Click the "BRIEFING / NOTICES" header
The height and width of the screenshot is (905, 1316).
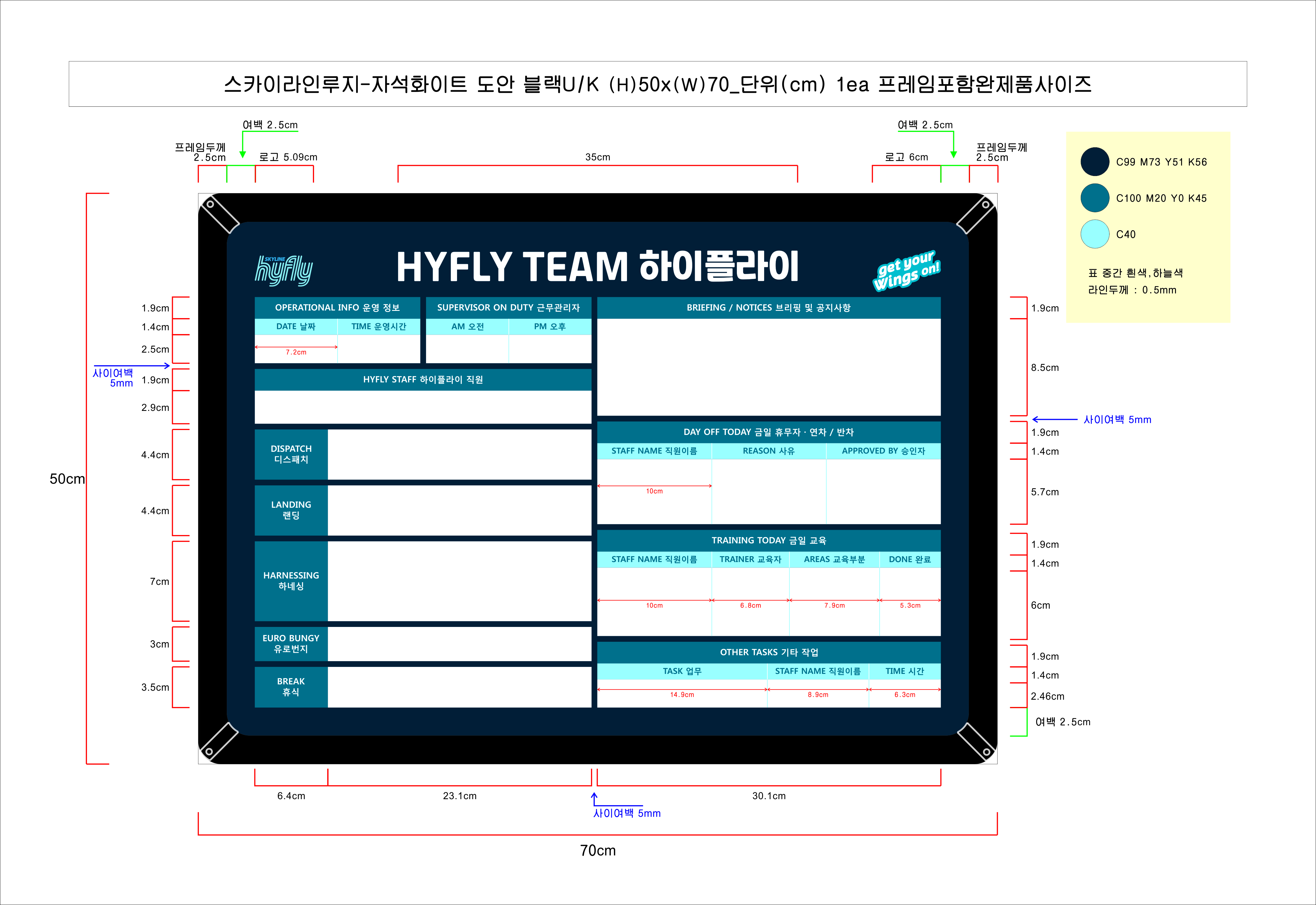point(769,308)
